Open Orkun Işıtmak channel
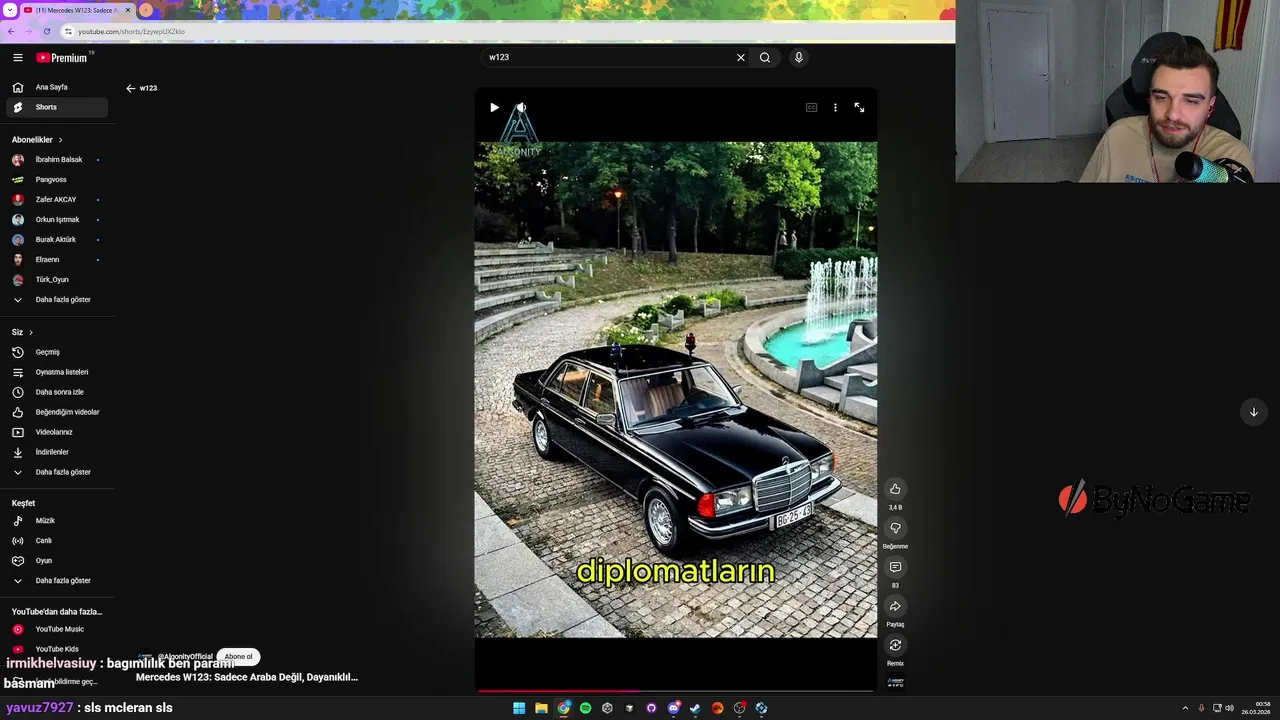This screenshot has width=1280, height=720. tap(57, 220)
